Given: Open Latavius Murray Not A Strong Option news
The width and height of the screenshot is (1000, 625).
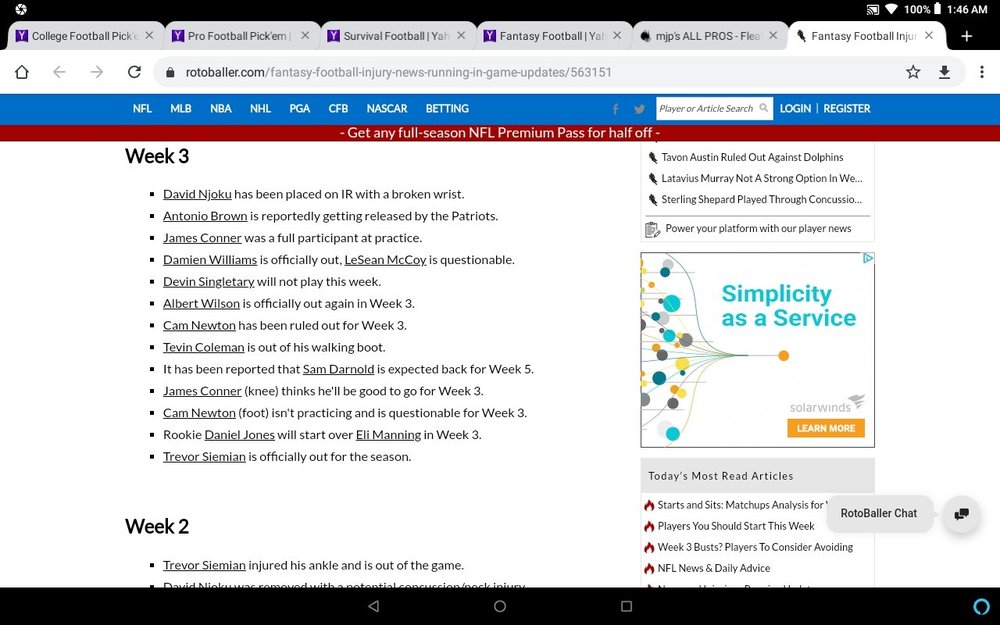Looking at the screenshot, I should [x=761, y=179].
